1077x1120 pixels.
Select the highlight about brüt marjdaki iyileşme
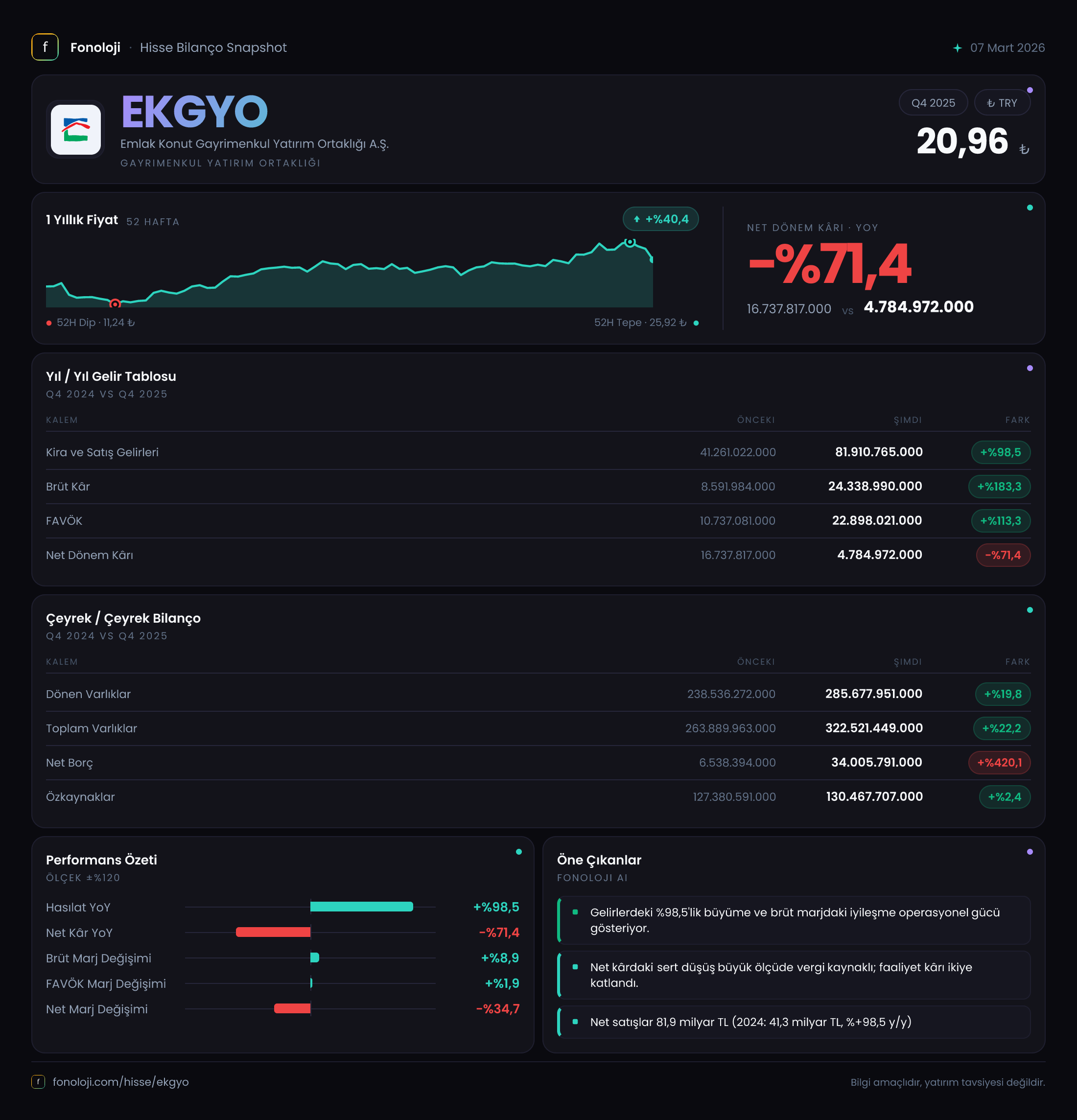pyautogui.click(x=794, y=920)
